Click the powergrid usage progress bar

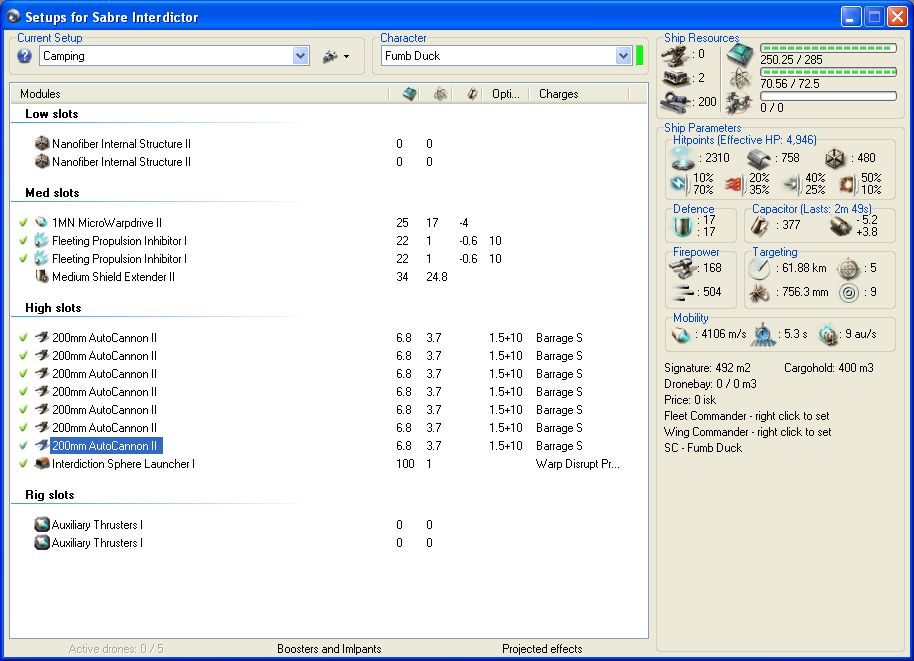[x=828, y=72]
